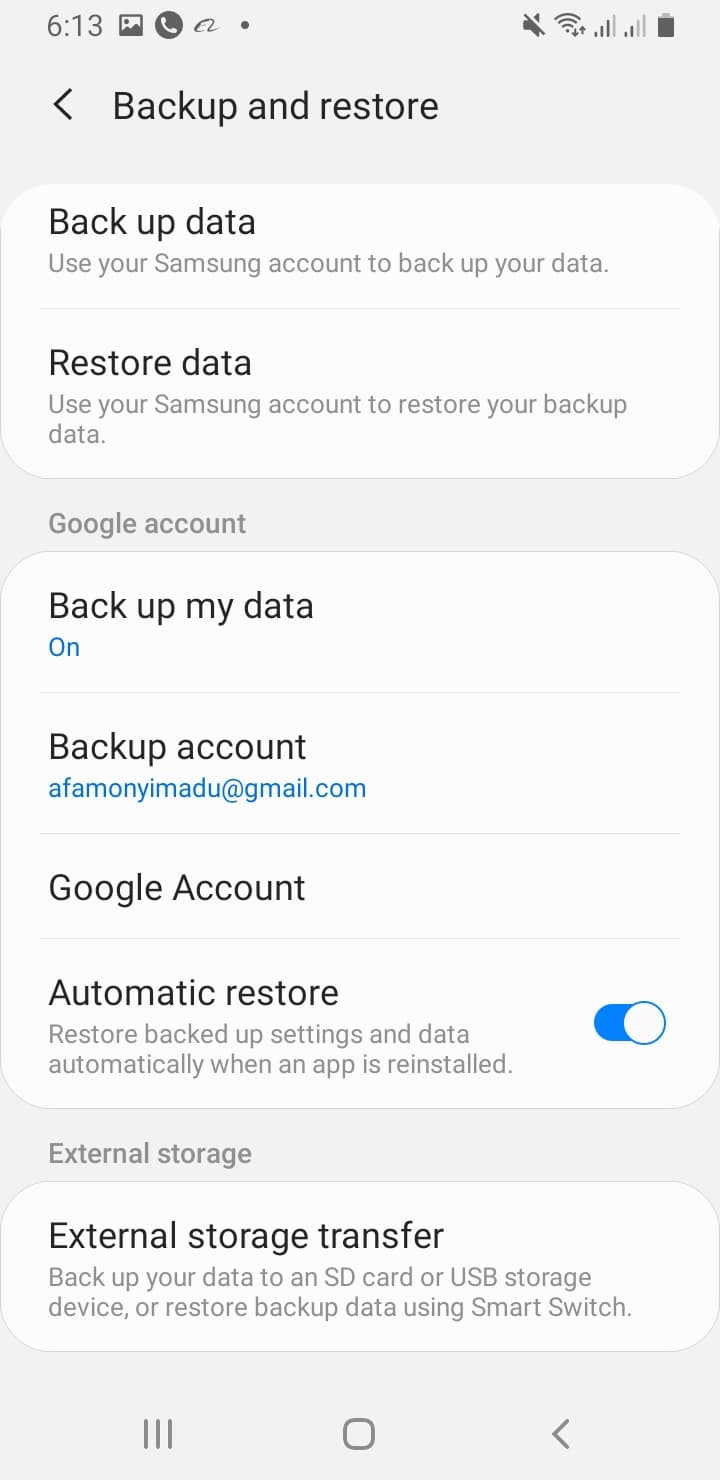Open Back up data for Samsung account
The height and width of the screenshot is (1480, 720).
pyautogui.click(x=360, y=240)
